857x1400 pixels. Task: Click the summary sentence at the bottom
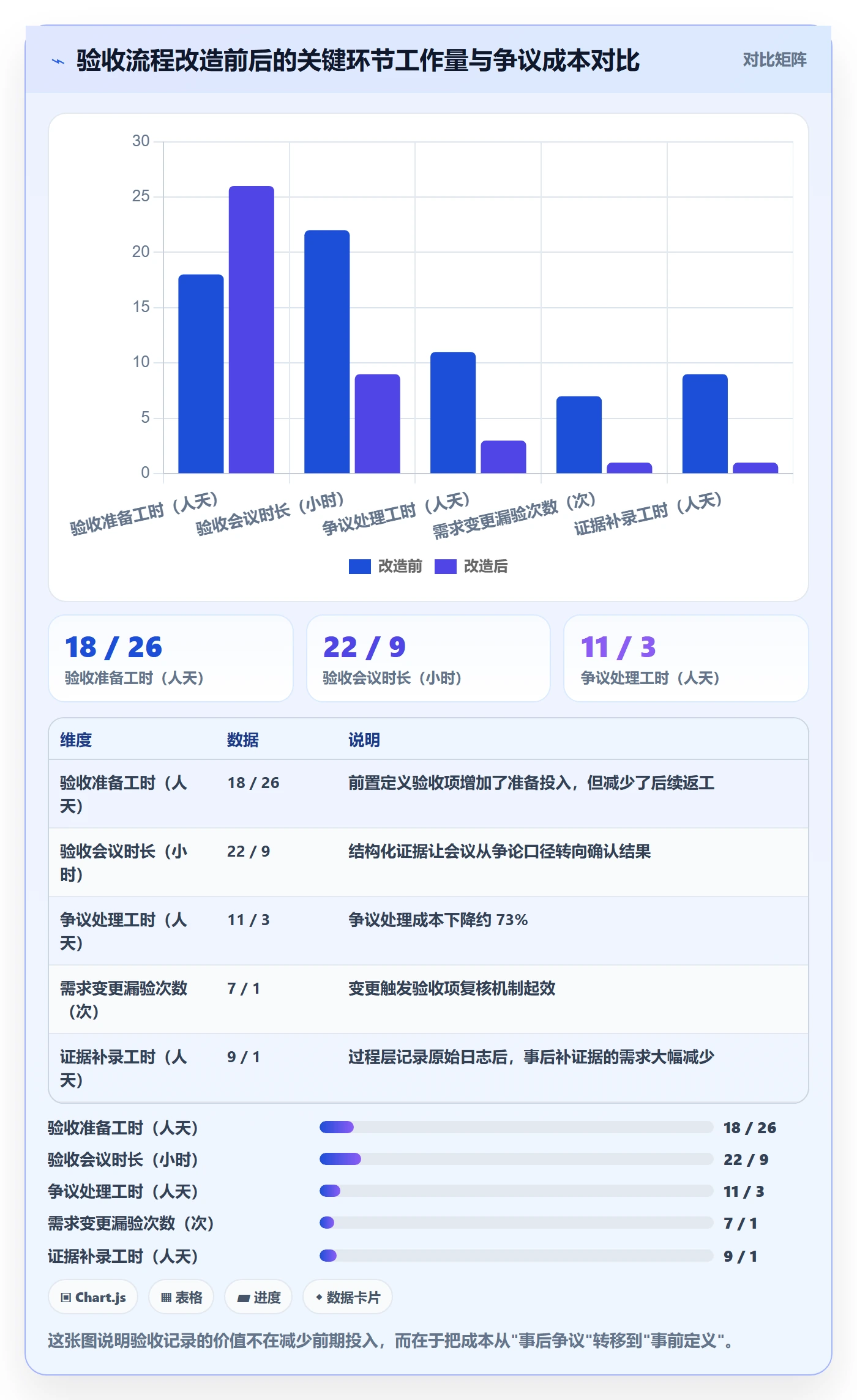[392, 1341]
